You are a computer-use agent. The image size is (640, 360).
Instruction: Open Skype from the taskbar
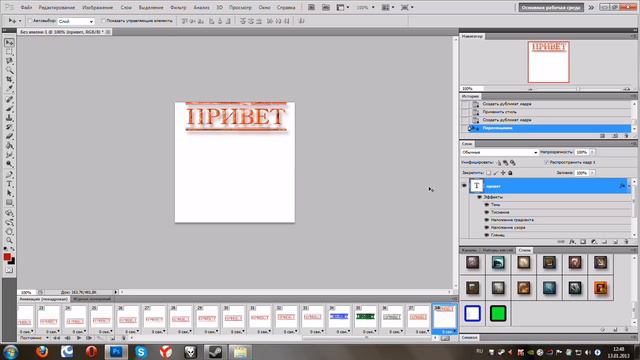(141, 352)
